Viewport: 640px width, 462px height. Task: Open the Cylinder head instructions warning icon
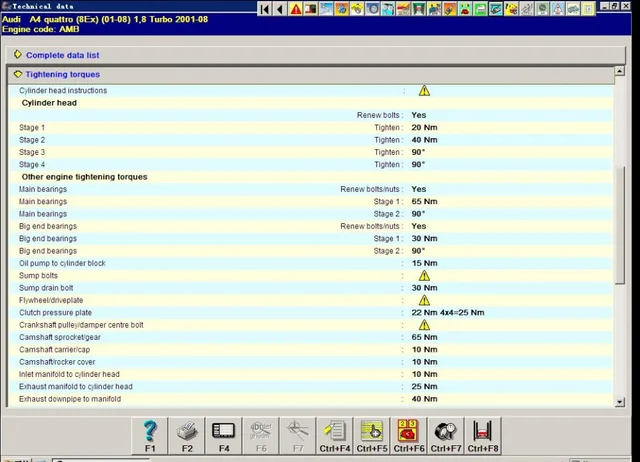(x=424, y=91)
